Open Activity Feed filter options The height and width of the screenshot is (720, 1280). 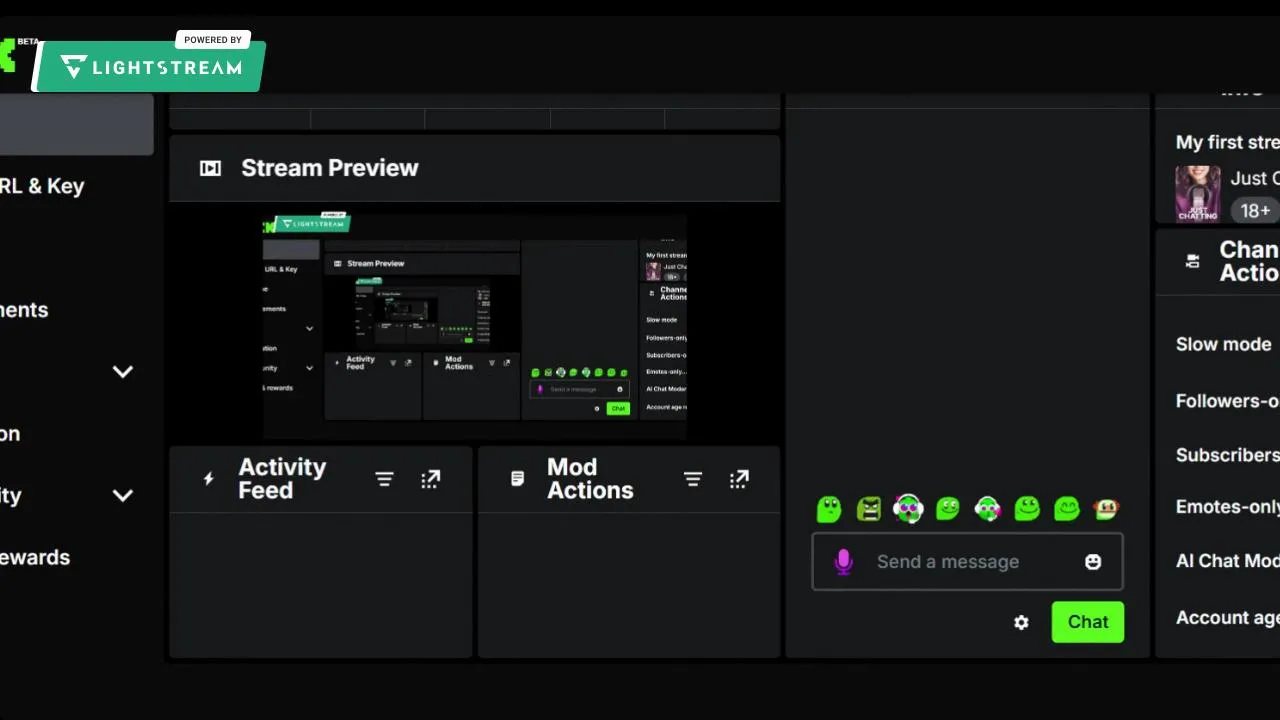(x=384, y=479)
